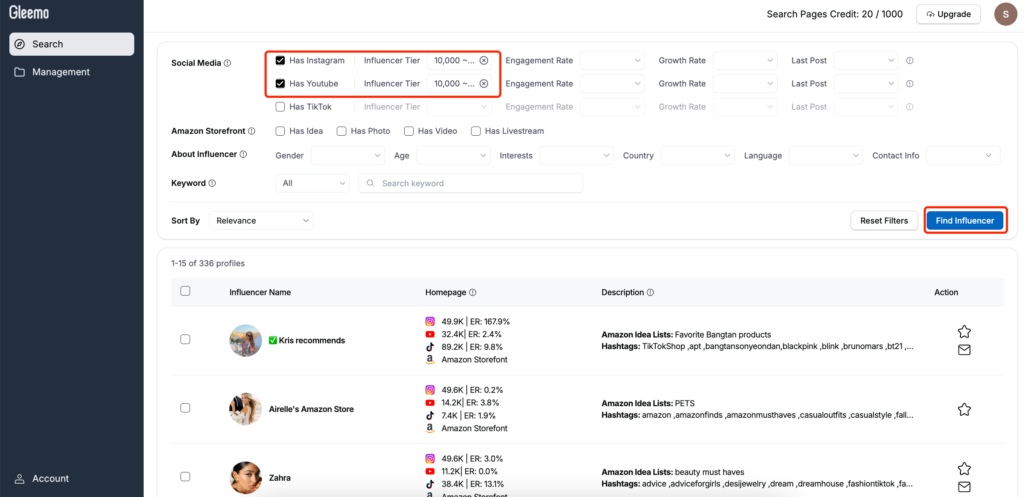Uncheck the Has Instagram checkbox
This screenshot has height=497, width=1024.
[280, 60]
